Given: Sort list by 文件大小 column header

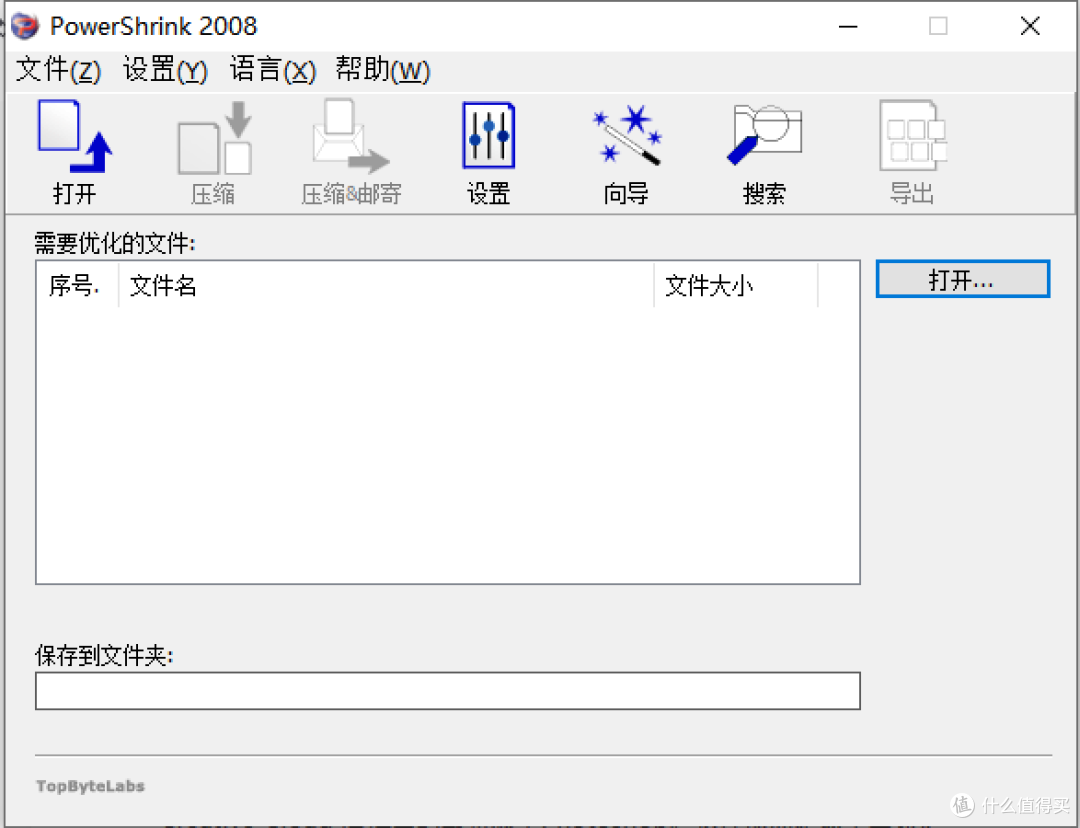Looking at the screenshot, I should coord(736,284).
